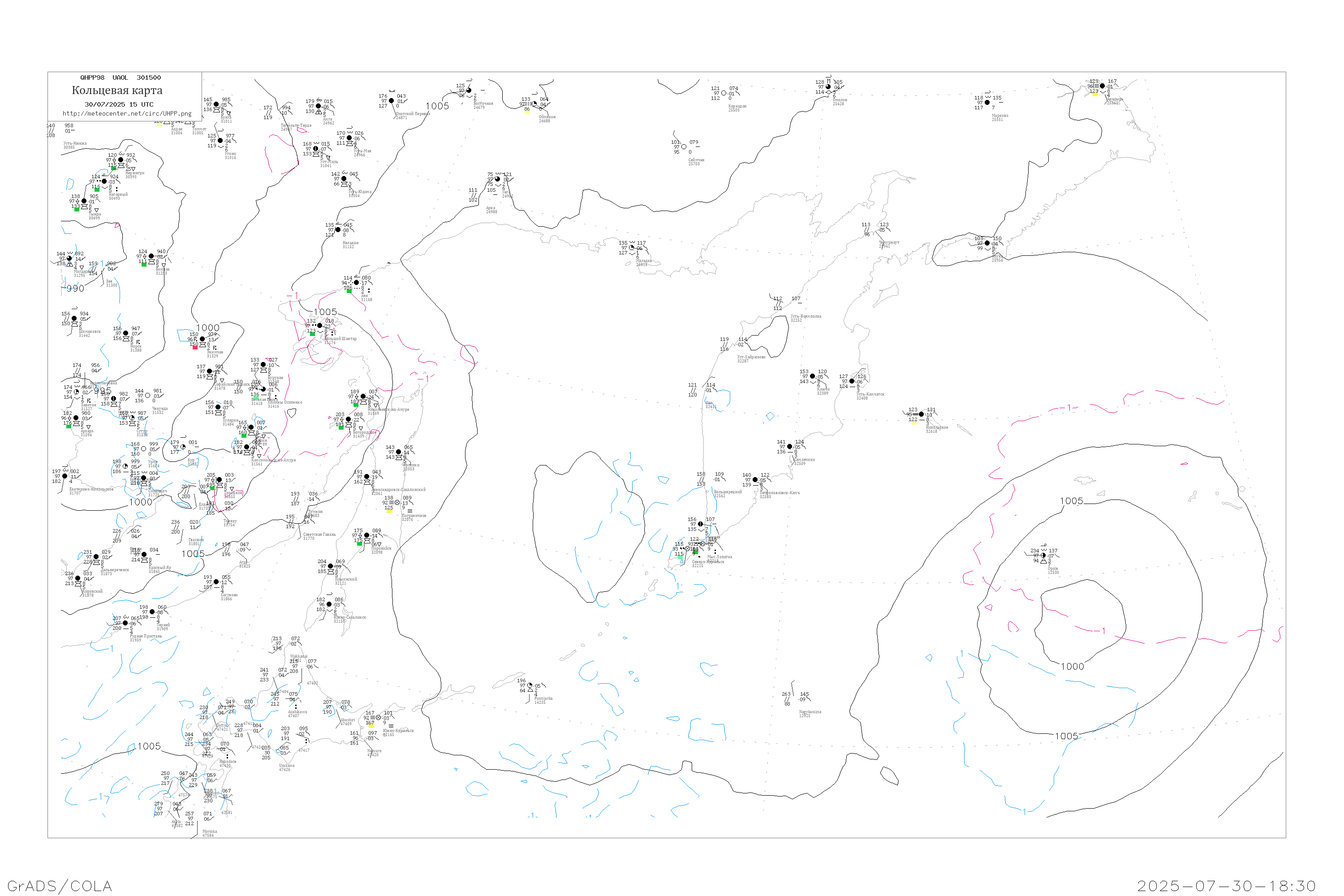This screenshot has width=1344, height=896.
Task: Click the red square at Экимчан station
Action: point(195,348)
